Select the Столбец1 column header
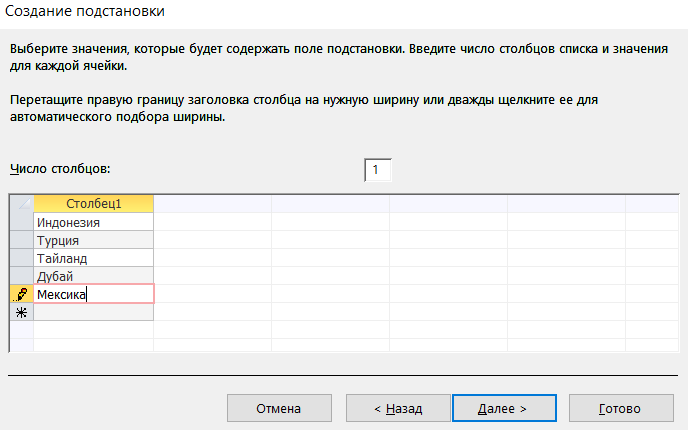This screenshot has height=430, width=688. (93, 204)
